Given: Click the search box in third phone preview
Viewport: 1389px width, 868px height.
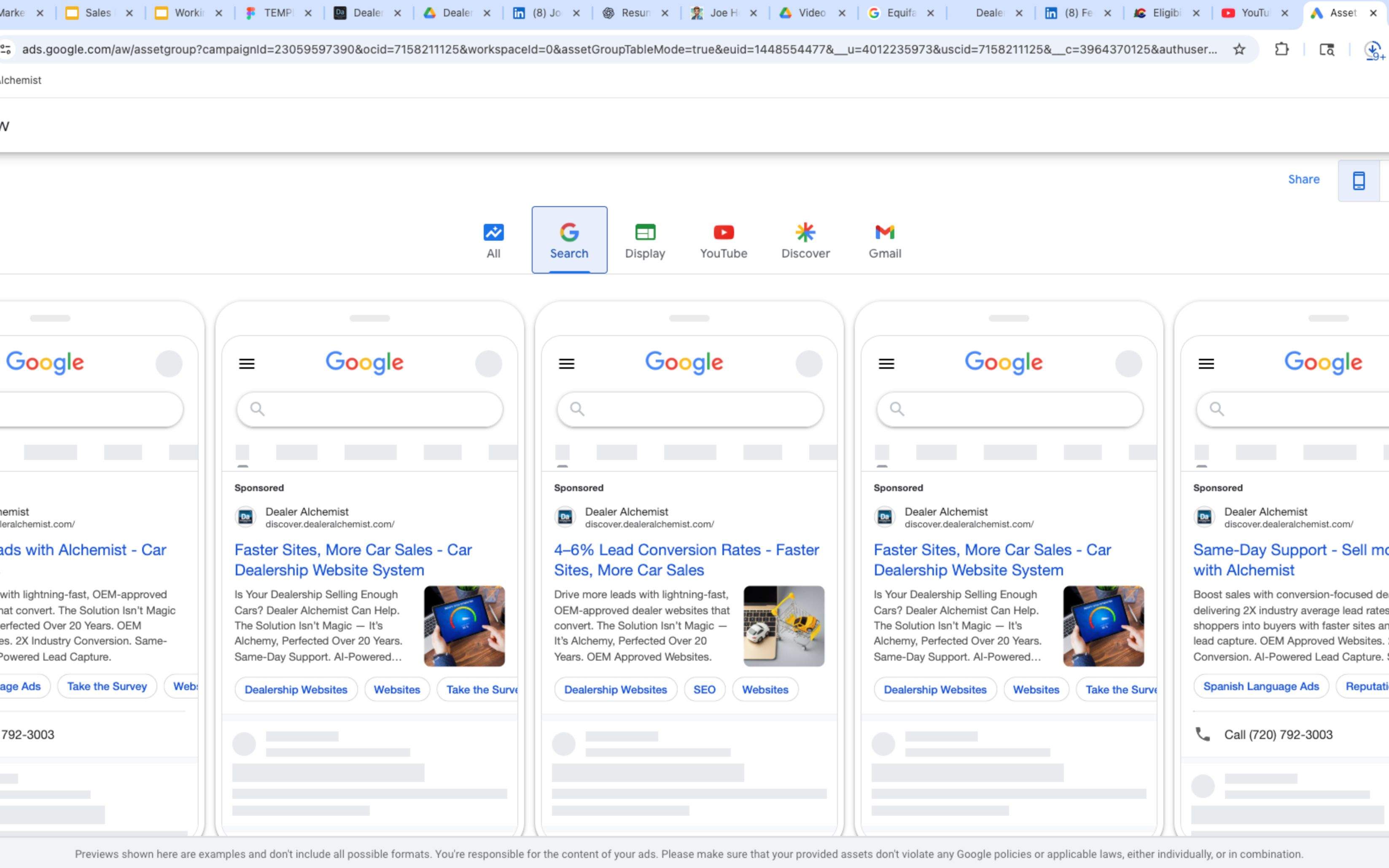Looking at the screenshot, I should [x=689, y=409].
